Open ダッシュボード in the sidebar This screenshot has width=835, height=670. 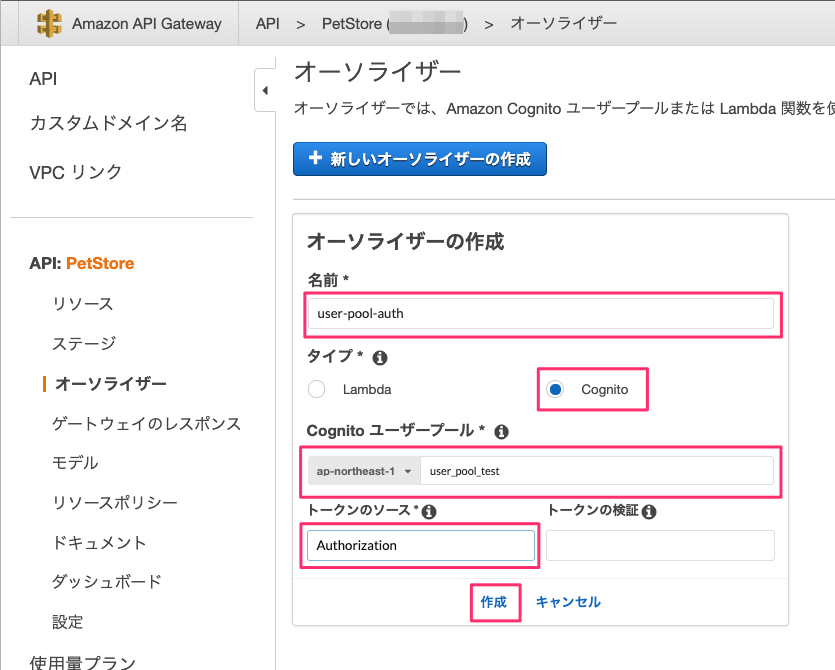point(107,582)
